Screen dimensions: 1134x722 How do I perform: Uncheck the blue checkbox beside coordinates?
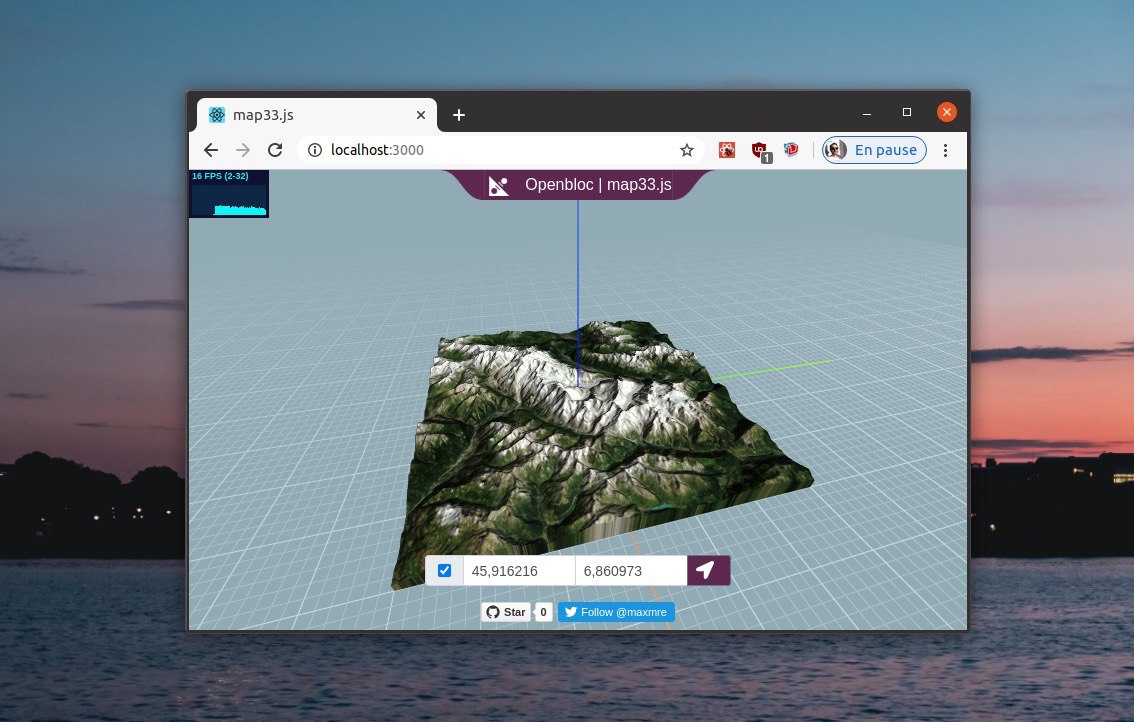444,570
